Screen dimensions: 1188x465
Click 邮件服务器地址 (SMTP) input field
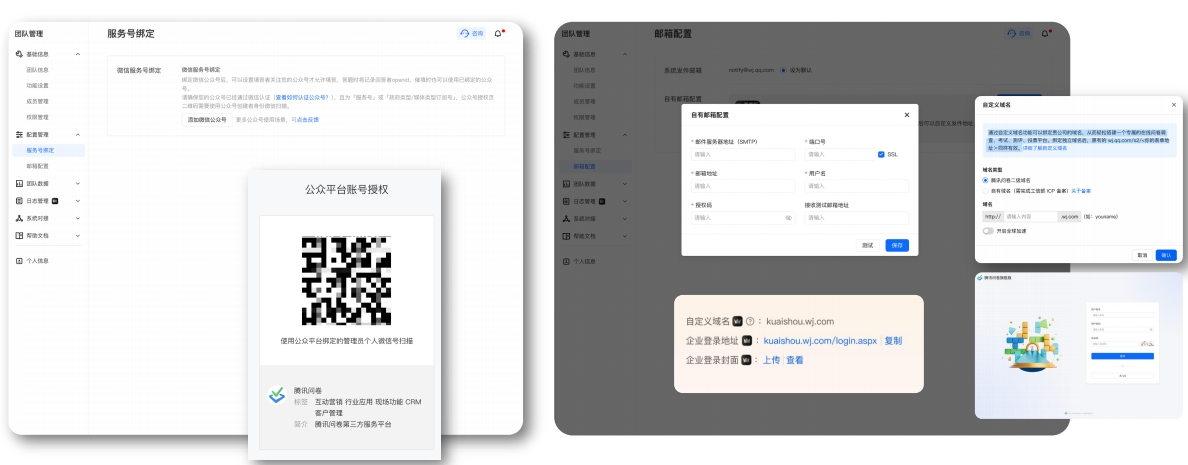tap(742, 154)
